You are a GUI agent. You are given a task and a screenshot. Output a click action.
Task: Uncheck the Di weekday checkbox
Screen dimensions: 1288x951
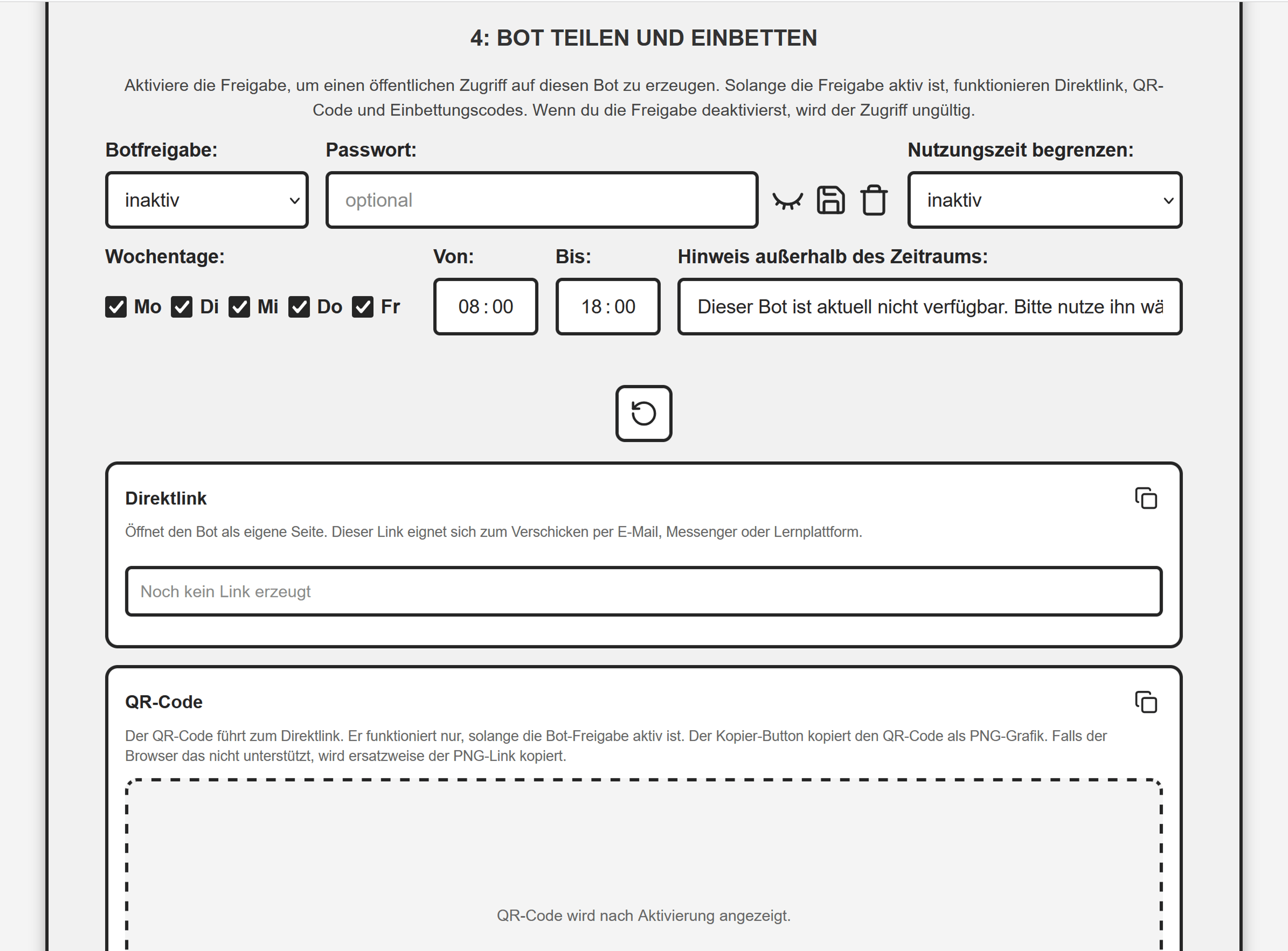(x=181, y=307)
